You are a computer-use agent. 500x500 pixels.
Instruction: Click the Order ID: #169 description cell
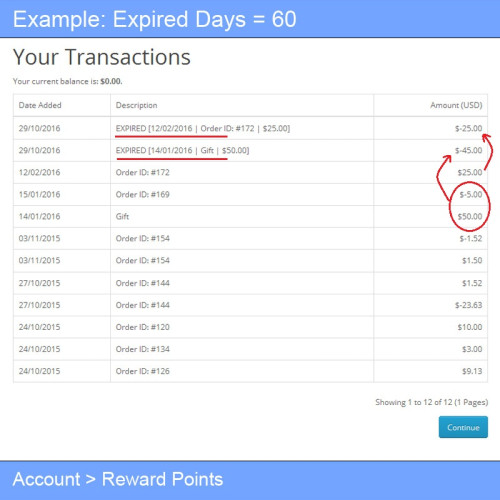(143, 194)
